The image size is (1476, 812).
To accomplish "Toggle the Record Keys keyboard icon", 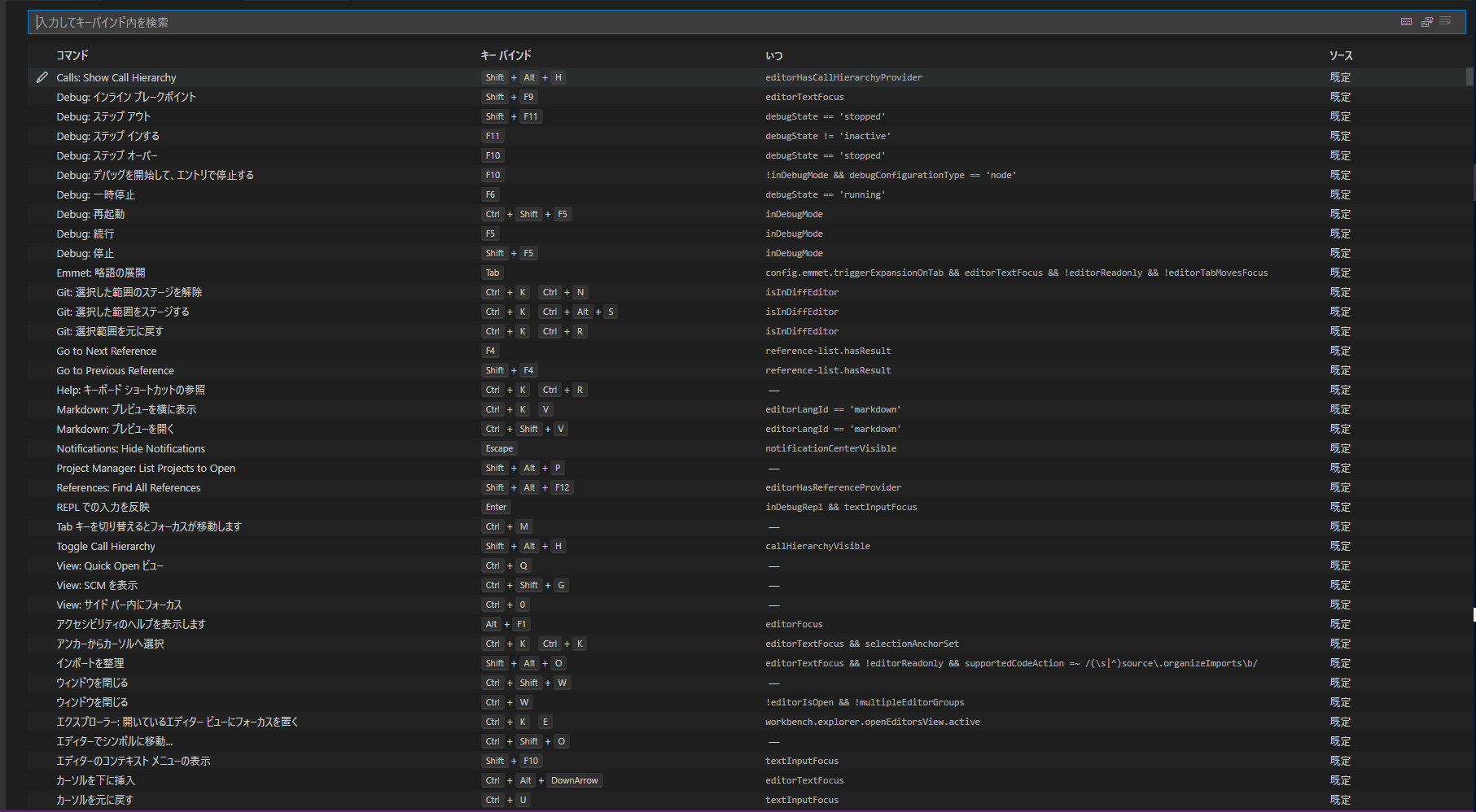I will coord(1406,21).
